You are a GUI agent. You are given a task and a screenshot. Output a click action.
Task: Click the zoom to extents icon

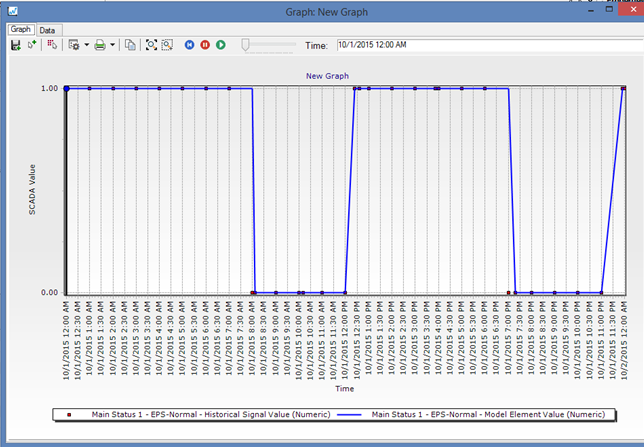click(x=151, y=45)
